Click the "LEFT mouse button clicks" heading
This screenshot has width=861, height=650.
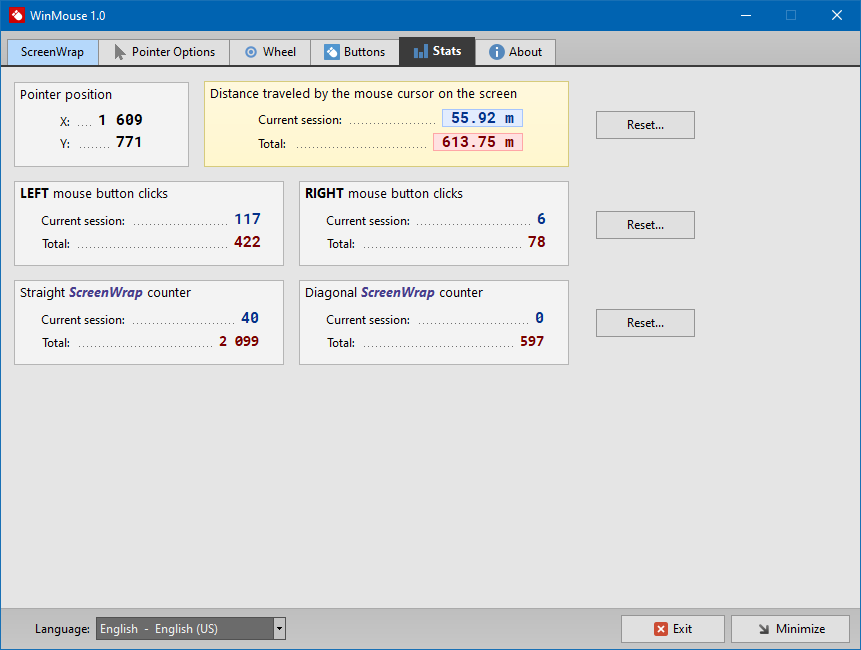[94, 194]
